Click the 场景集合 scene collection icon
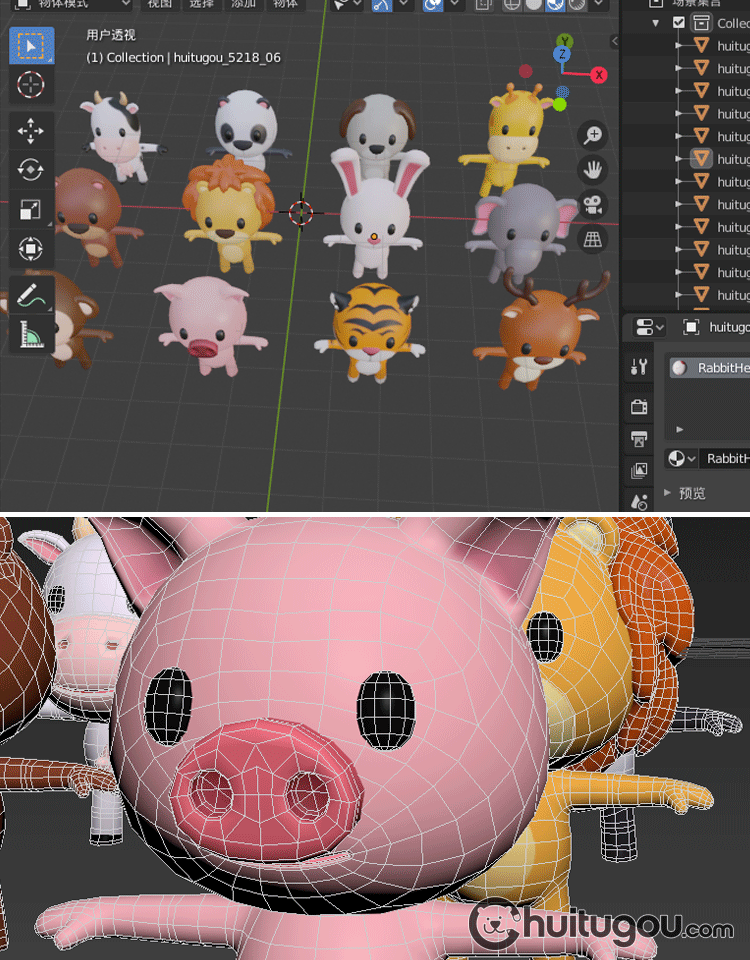This screenshot has height=960, width=750. click(x=656, y=2)
